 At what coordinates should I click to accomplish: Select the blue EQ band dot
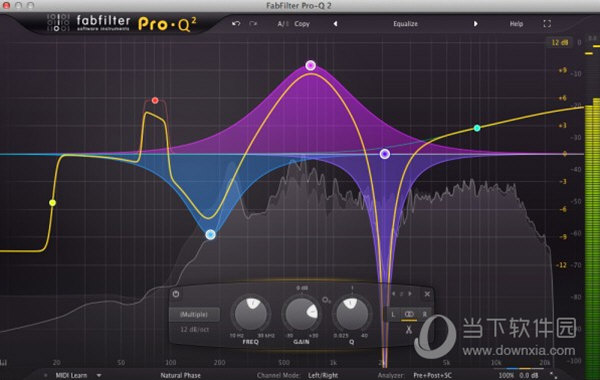[210, 235]
